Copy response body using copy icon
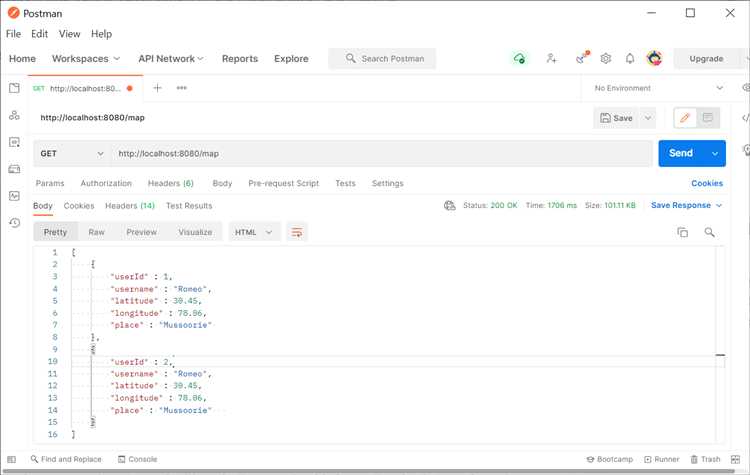Screen dimensions: 750x475 [683, 232]
